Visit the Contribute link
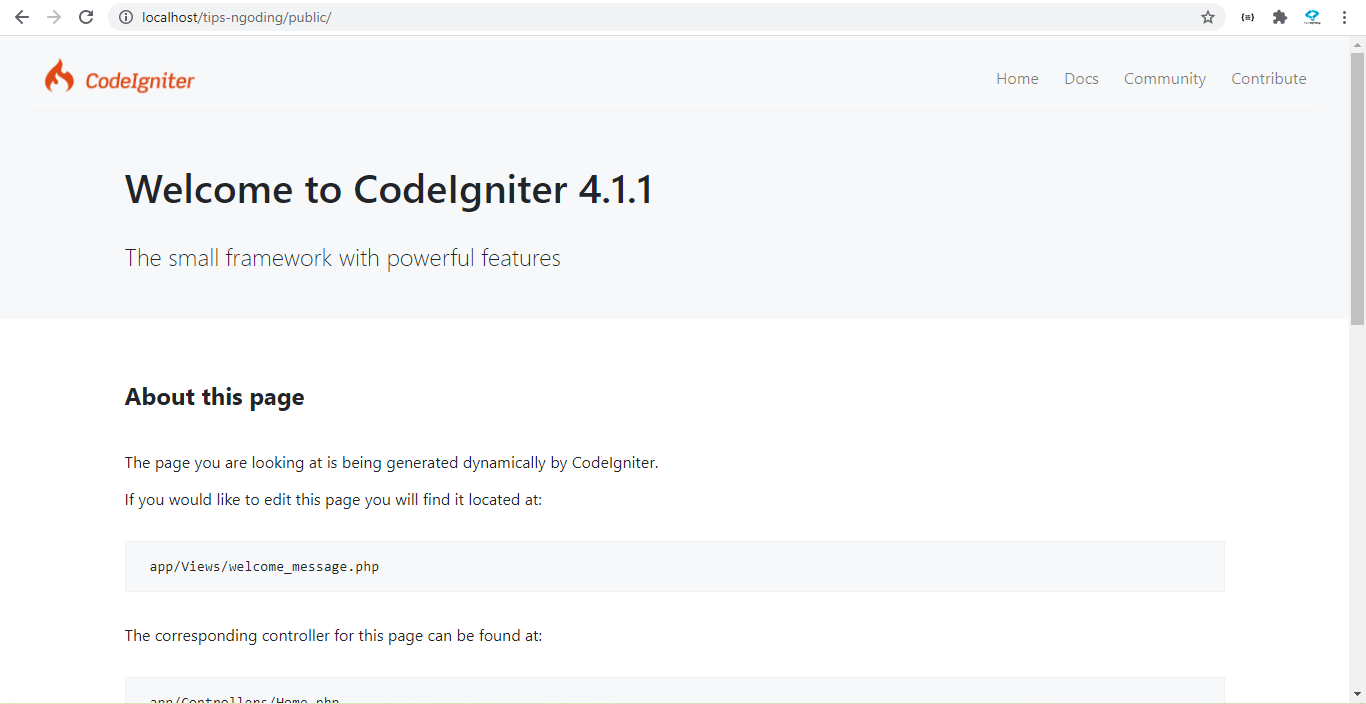Viewport: 1366px width, 704px height. pyautogui.click(x=1269, y=78)
